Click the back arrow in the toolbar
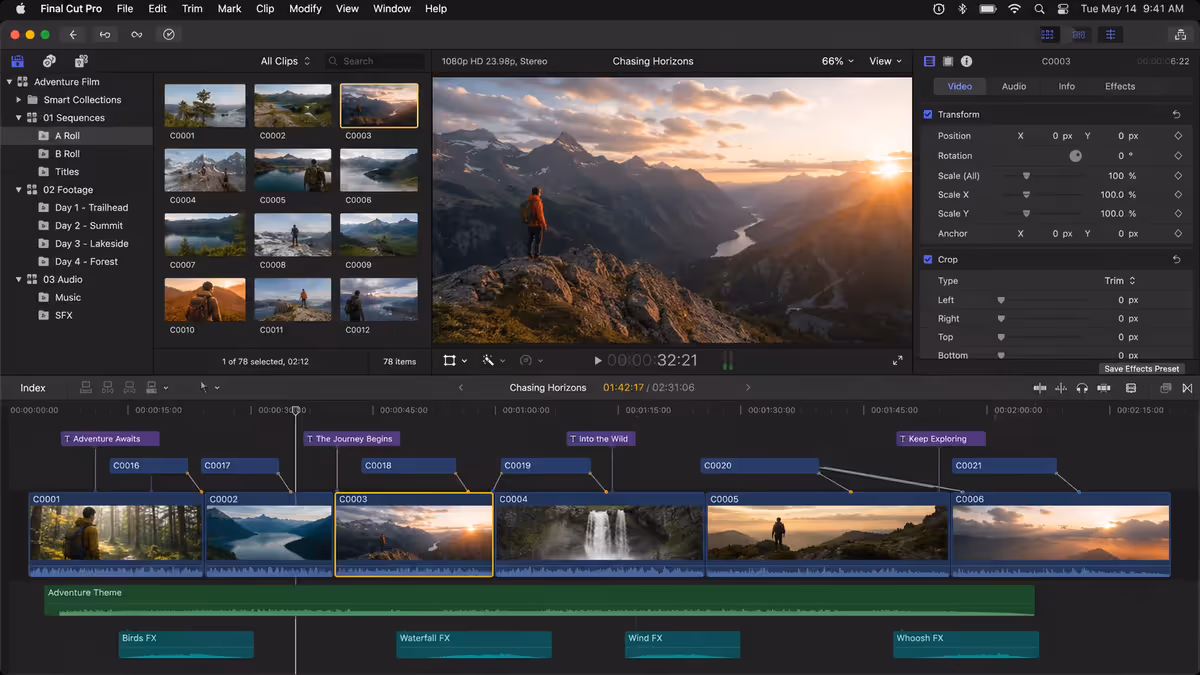The image size is (1200, 675). point(73,34)
